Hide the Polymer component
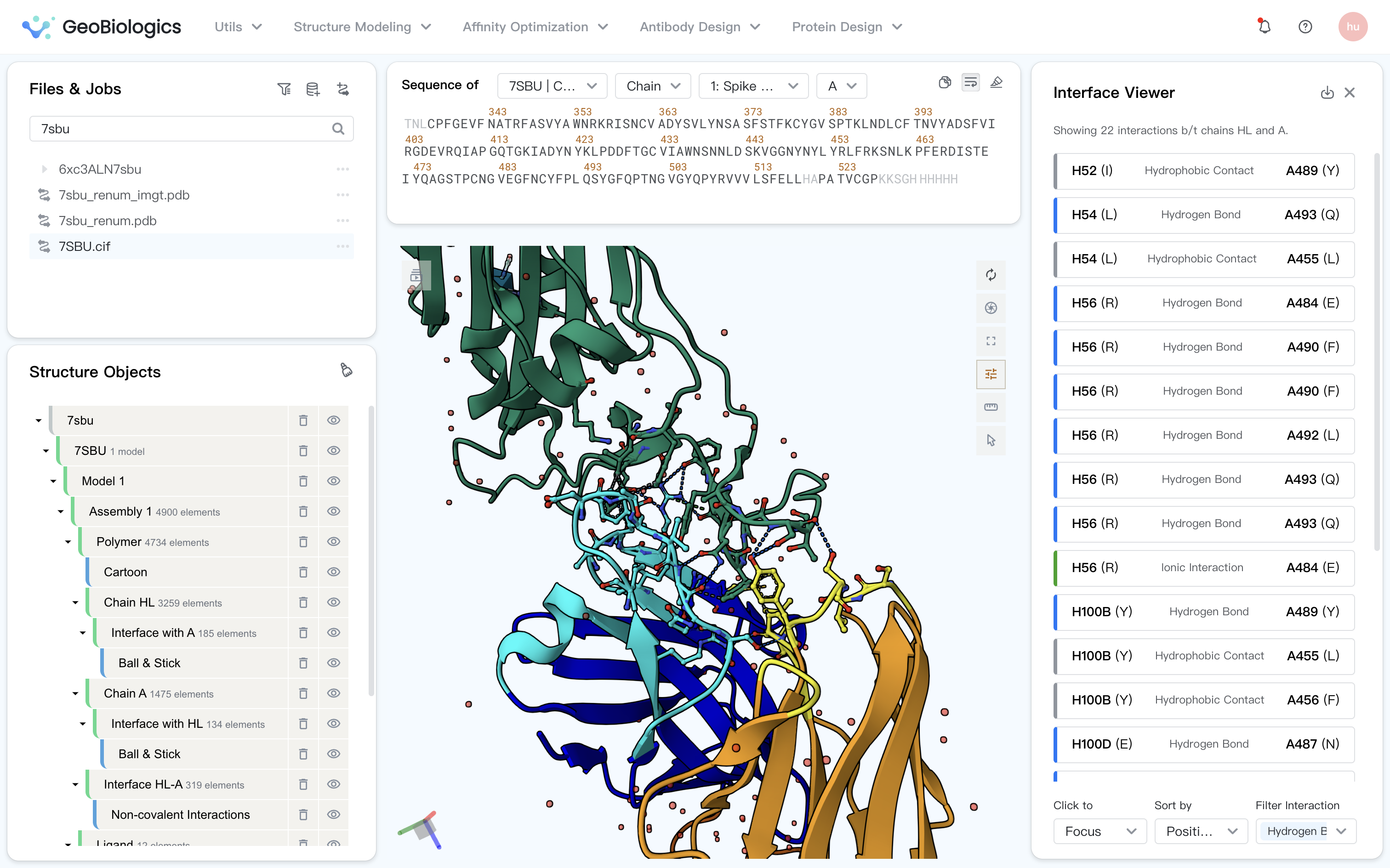 (334, 541)
